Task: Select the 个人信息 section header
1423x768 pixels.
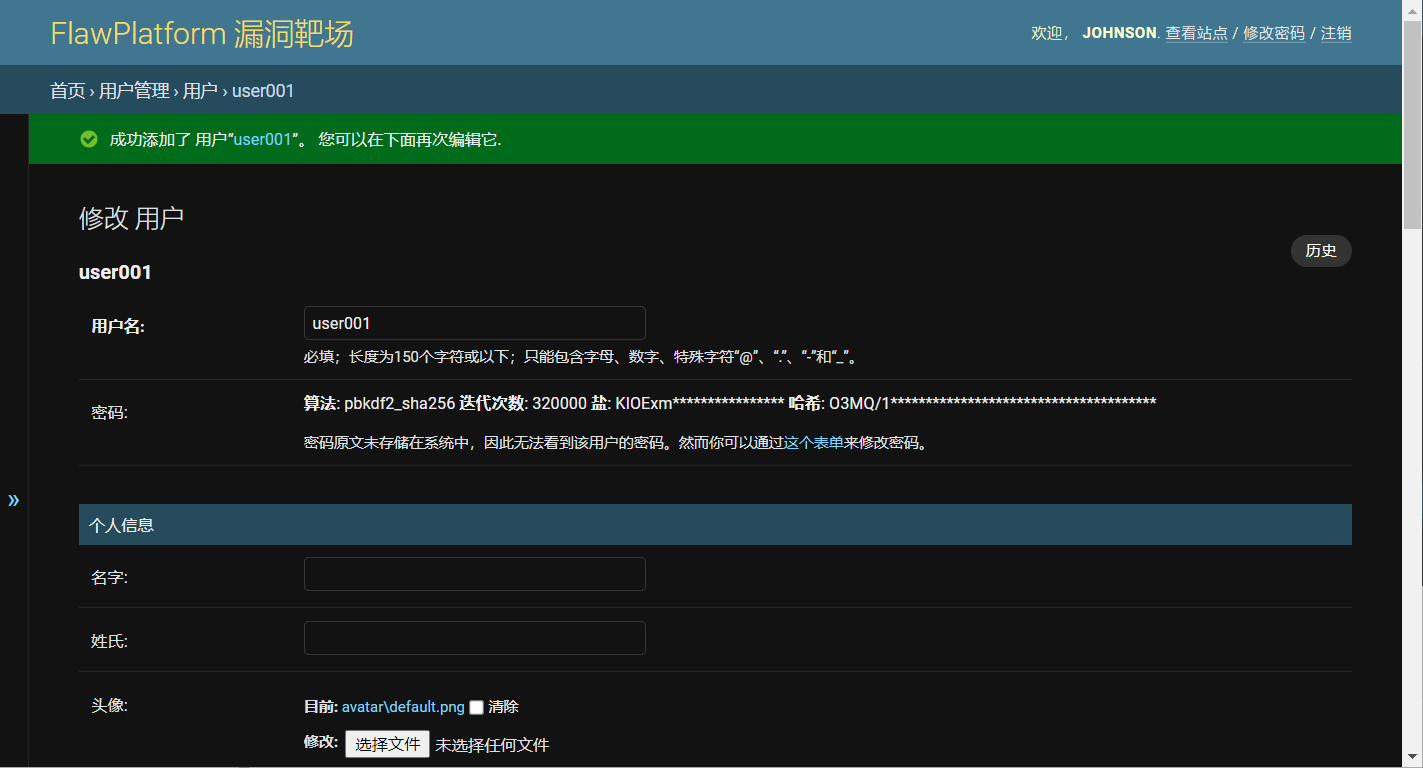Action: 715,525
